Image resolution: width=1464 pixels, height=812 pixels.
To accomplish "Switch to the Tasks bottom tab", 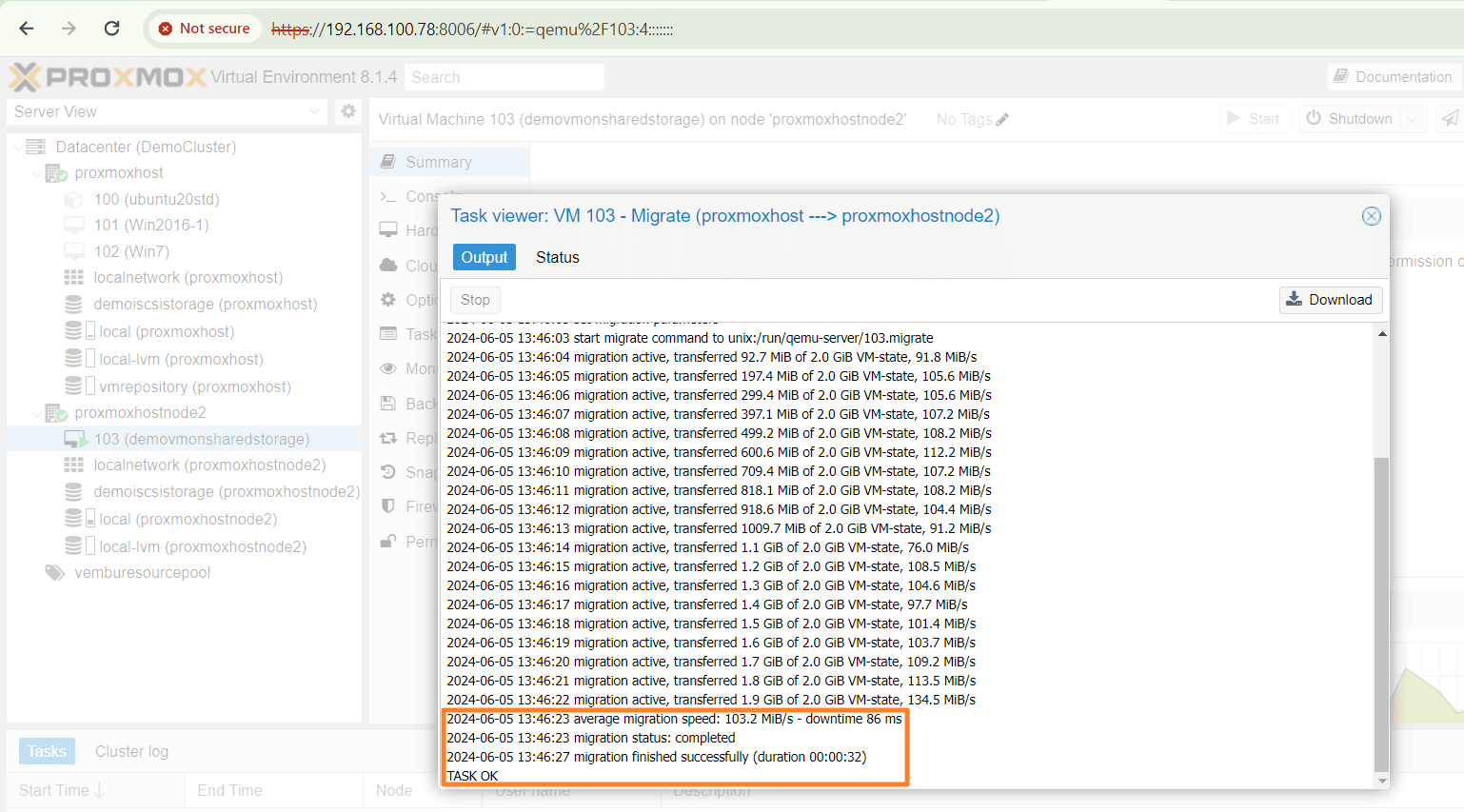I will pos(47,751).
